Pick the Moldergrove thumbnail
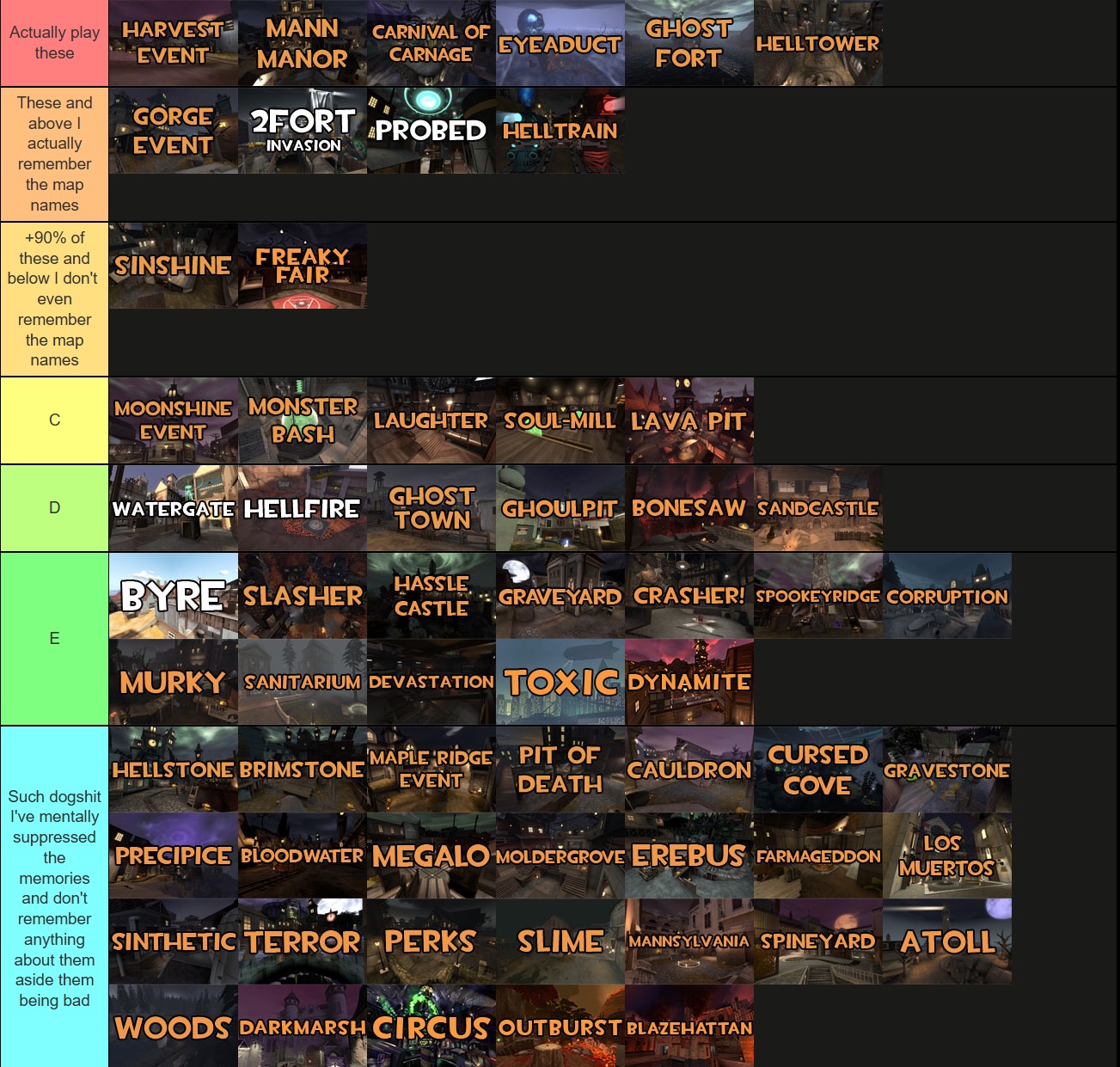This screenshot has height=1067, width=1120. 560,855
